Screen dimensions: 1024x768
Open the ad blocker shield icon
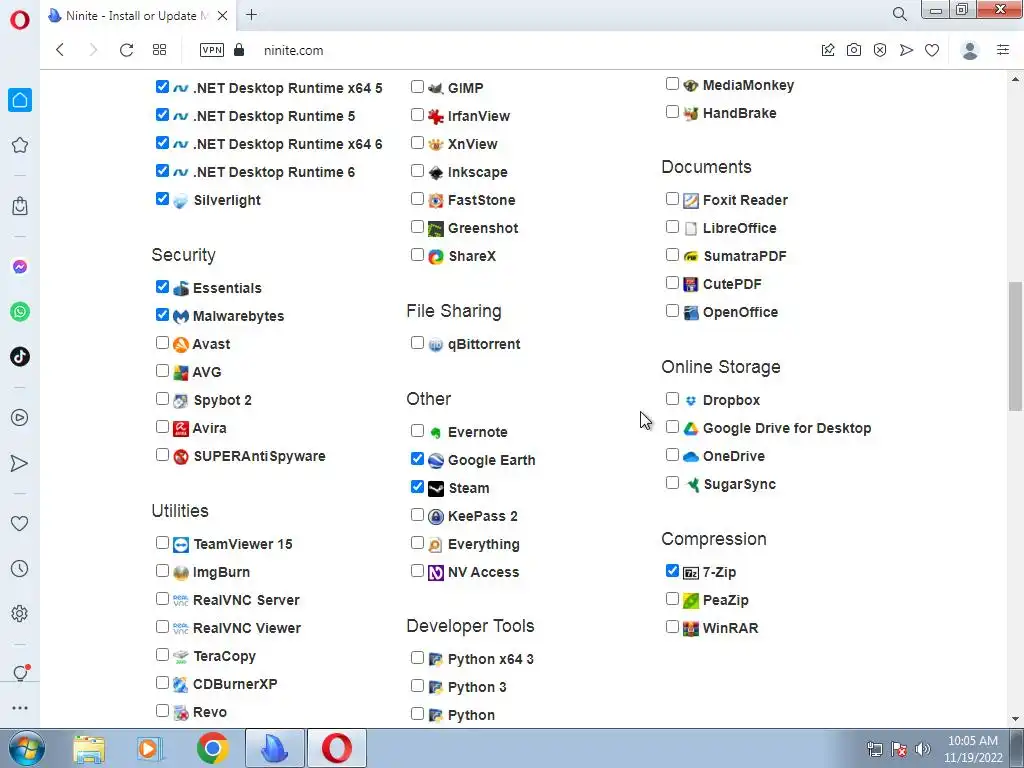(880, 50)
